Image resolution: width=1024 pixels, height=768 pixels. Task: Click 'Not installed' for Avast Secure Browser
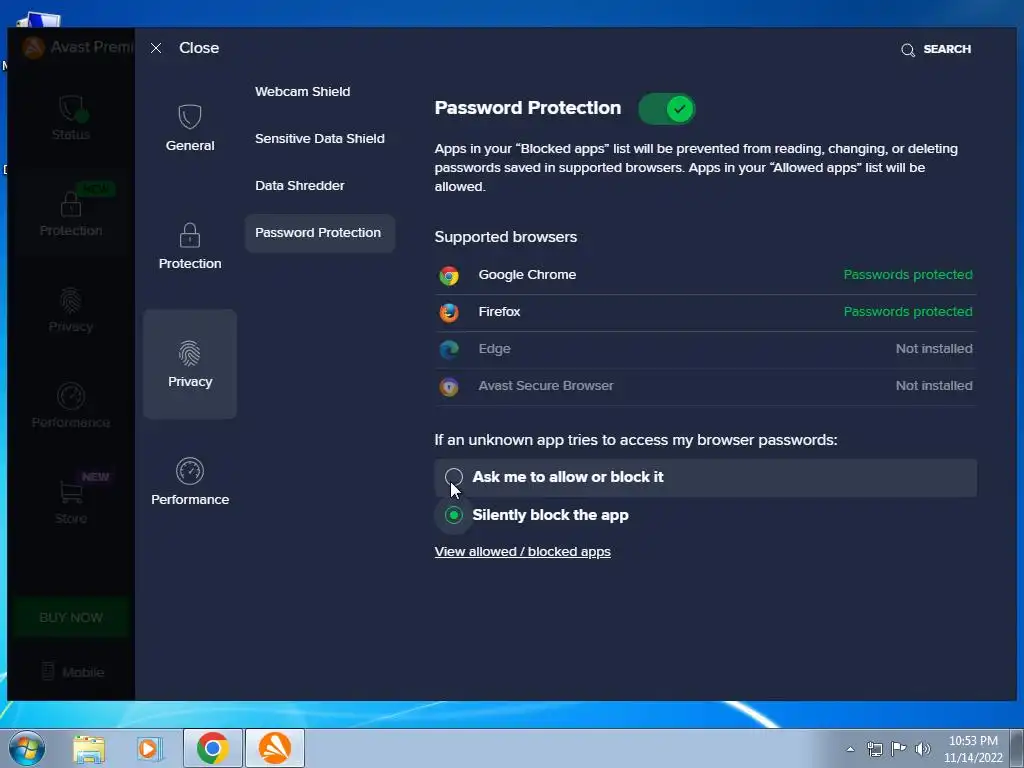tap(934, 386)
